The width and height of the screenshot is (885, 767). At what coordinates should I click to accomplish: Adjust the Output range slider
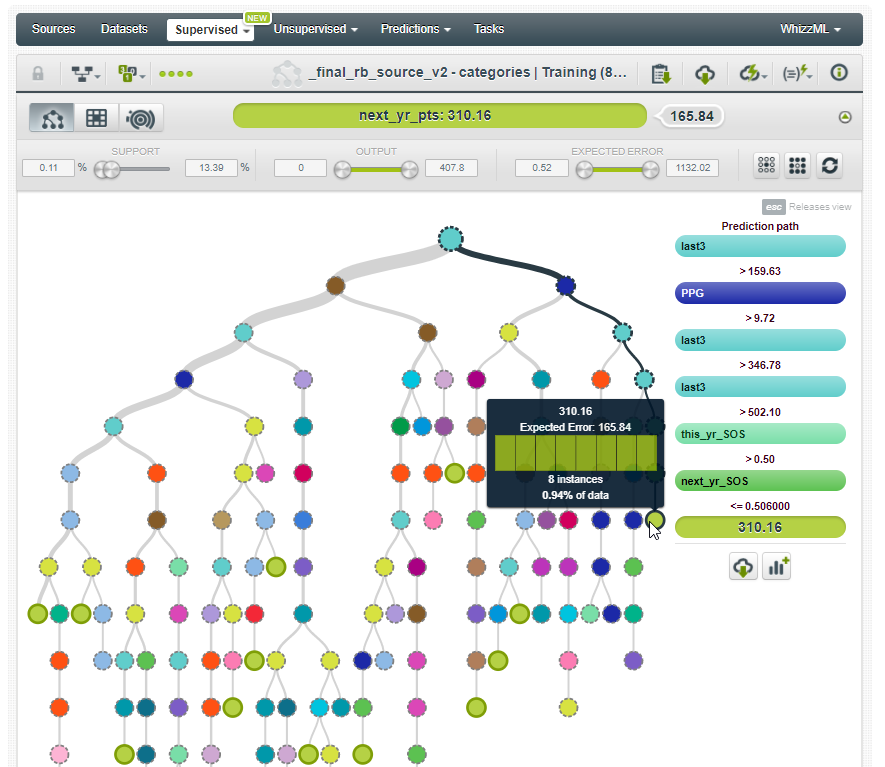tap(376, 169)
